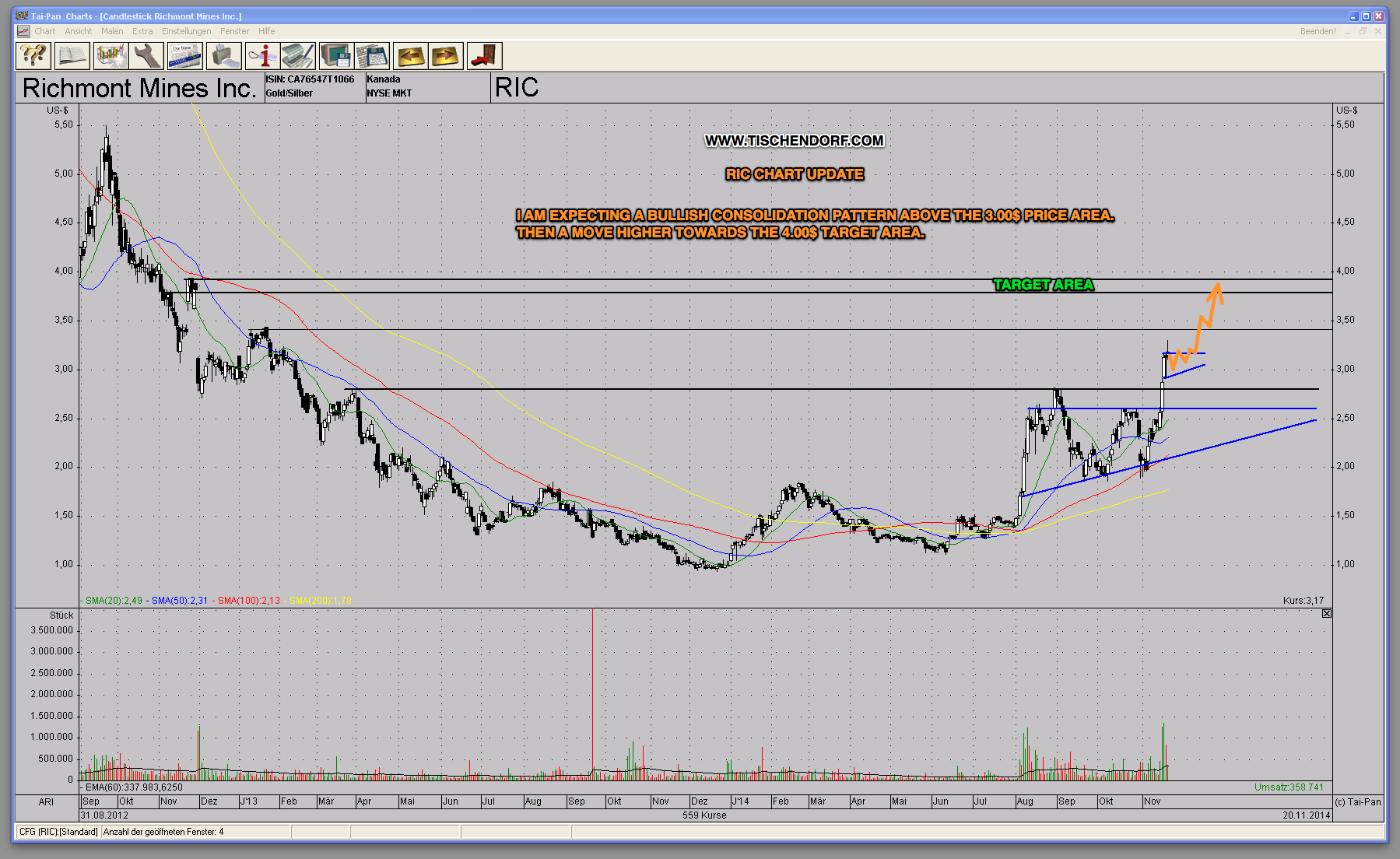Image resolution: width=1400 pixels, height=859 pixels.
Task: Click the ARI label left of timeline
Action: click(x=47, y=801)
